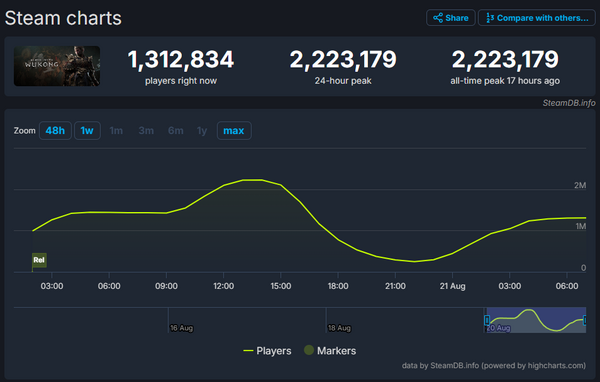Click the 15:00 axis label

[281, 286]
